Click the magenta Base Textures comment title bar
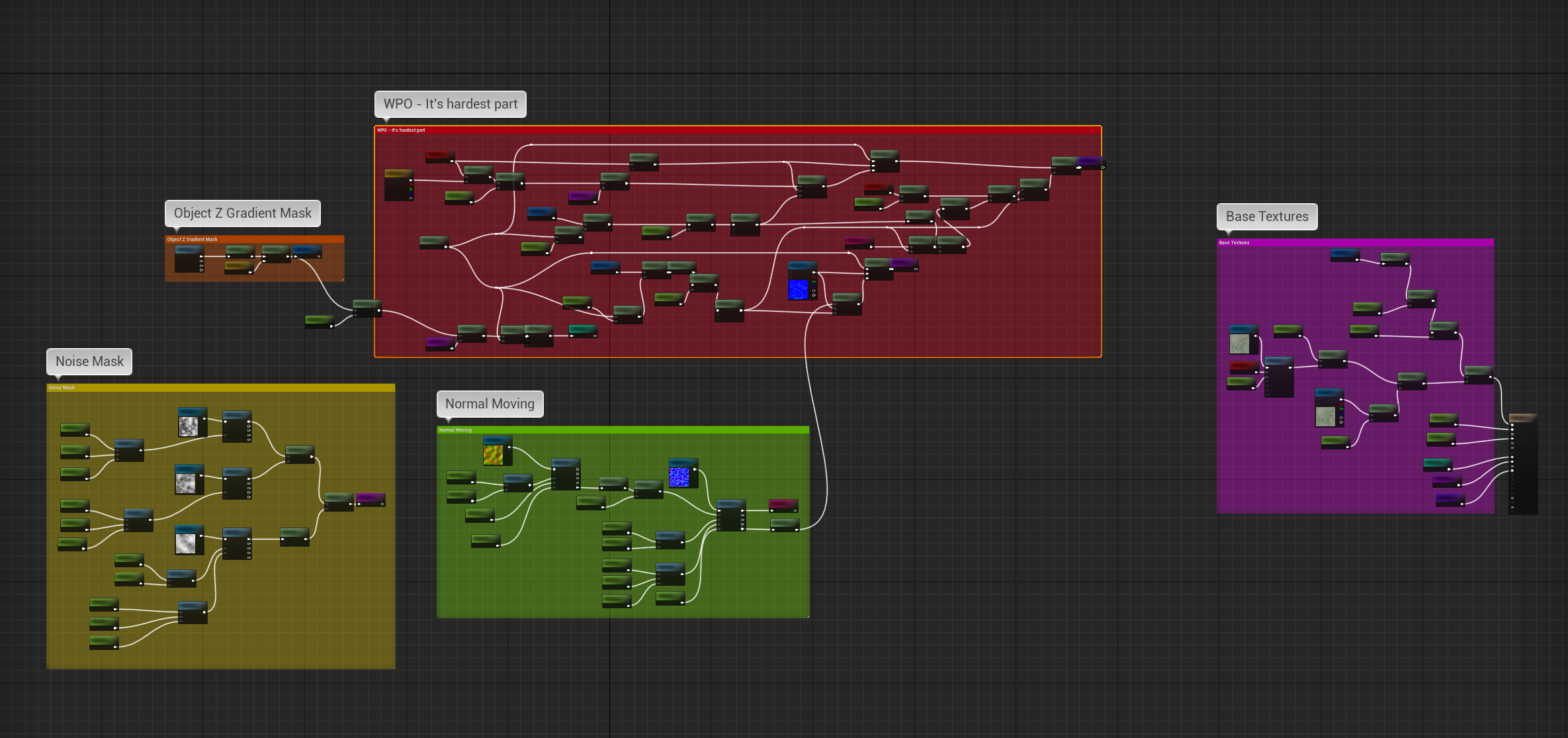Image resolution: width=1568 pixels, height=738 pixels. click(x=1355, y=242)
